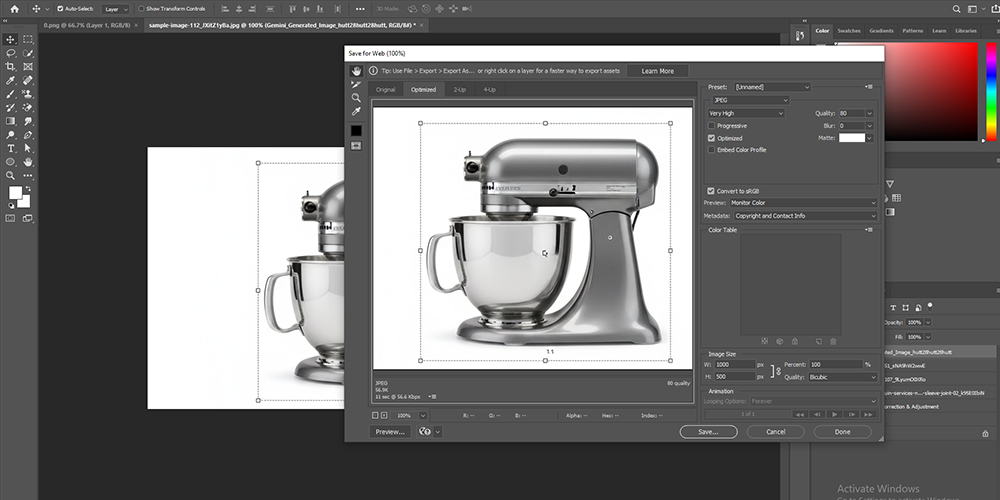Switch to the 0.png document tab
Image resolution: width=1000 pixels, height=500 pixels.
[86, 25]
